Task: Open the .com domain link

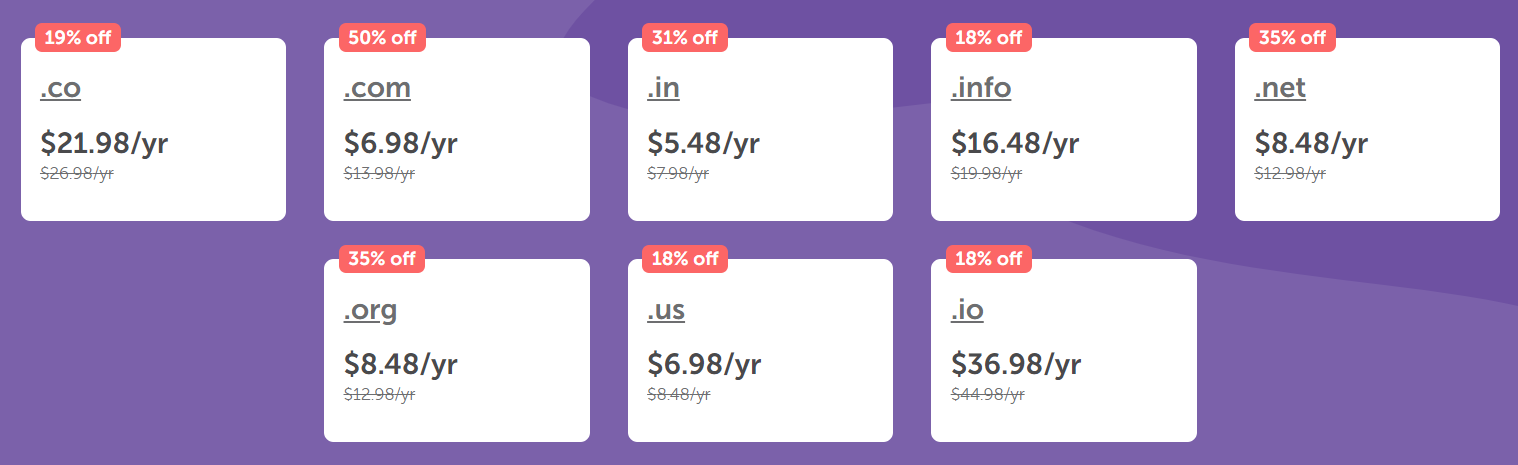Action: coord(377,89)
